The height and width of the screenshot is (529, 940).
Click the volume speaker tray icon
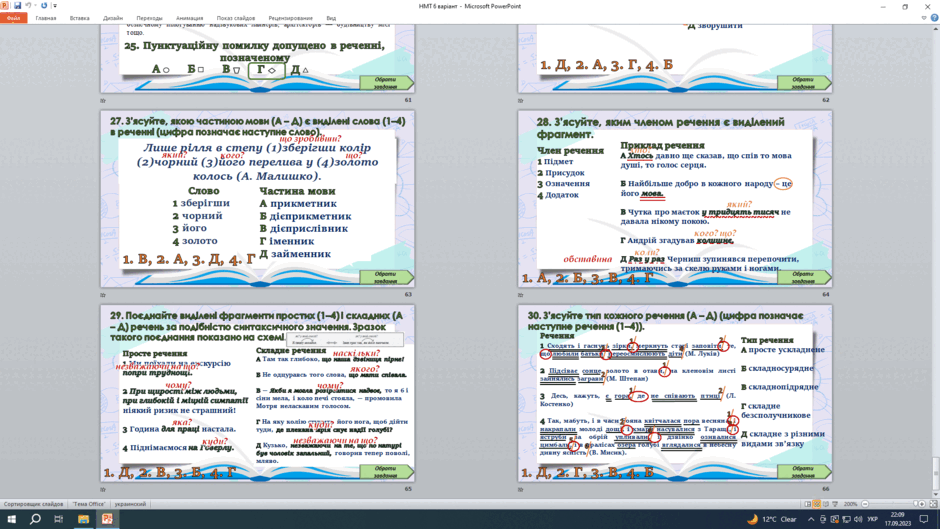pyautogui.click(x=857, y=519)
